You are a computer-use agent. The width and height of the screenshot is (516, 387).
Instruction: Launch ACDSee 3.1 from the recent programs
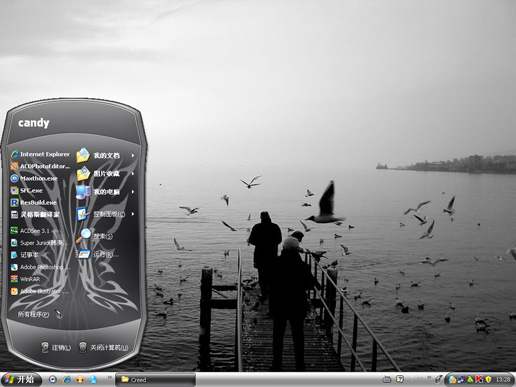coord(30,231)
